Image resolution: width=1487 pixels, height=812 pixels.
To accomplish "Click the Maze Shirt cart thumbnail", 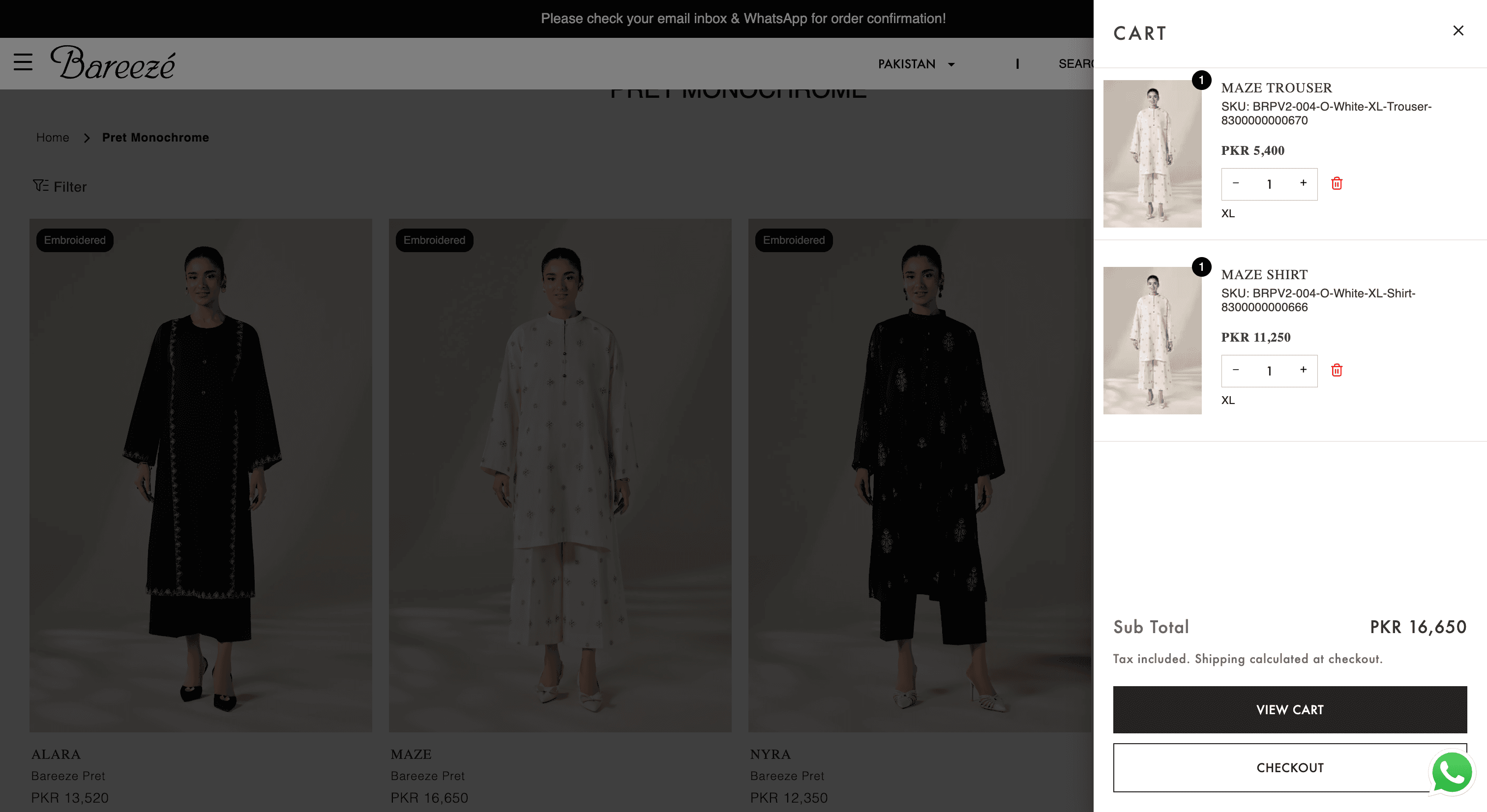I will (x=1152, y=341).
